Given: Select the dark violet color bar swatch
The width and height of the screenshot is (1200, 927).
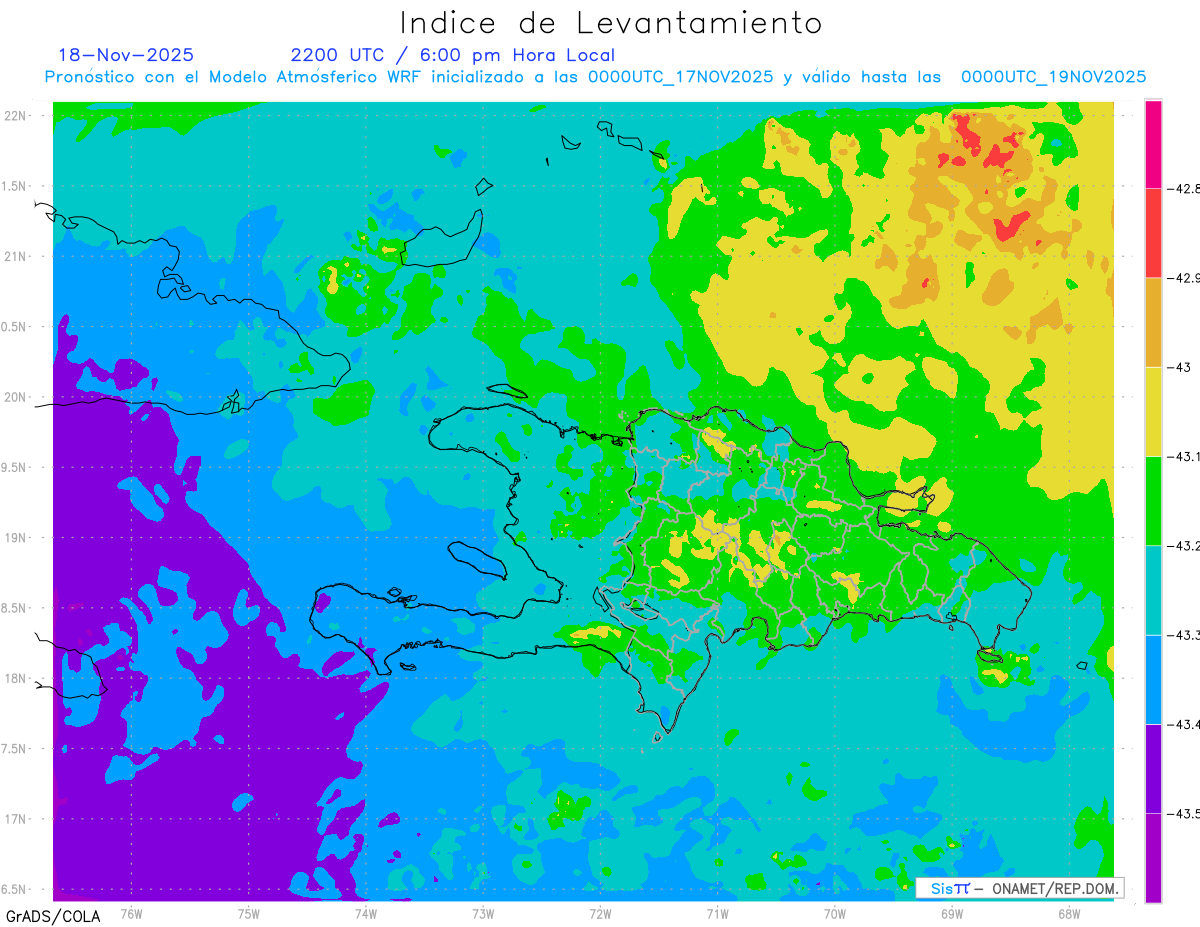Looking at the screenshot, I should coord(1153,768).
